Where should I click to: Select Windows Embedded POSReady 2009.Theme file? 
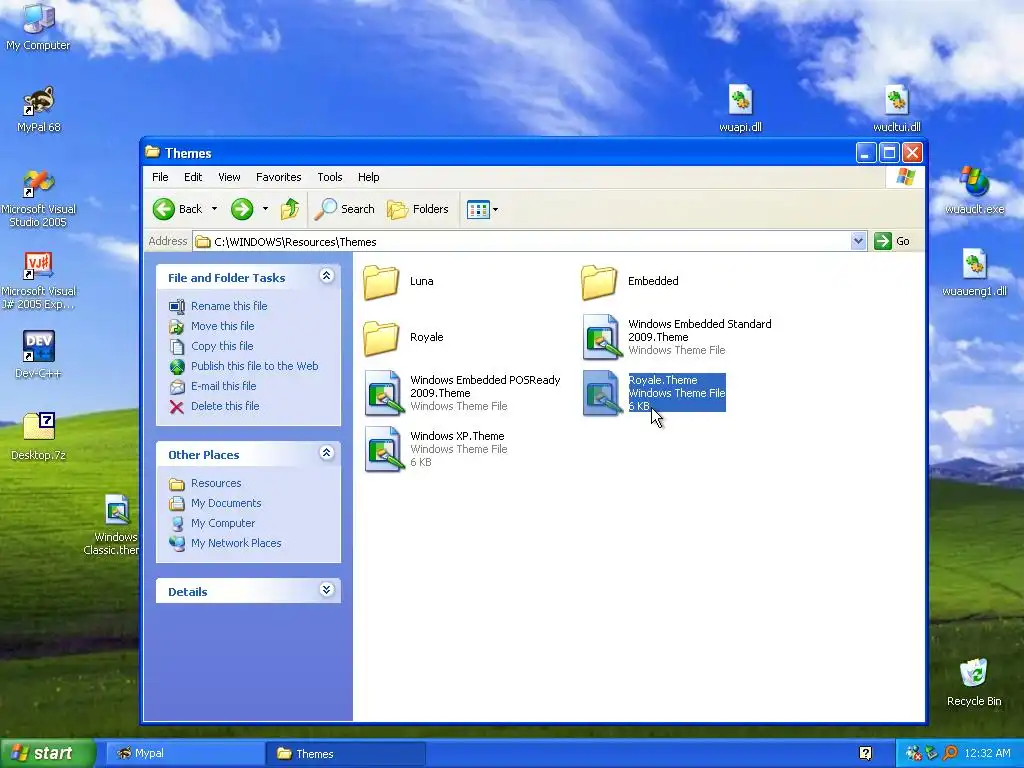coord(462,393)
